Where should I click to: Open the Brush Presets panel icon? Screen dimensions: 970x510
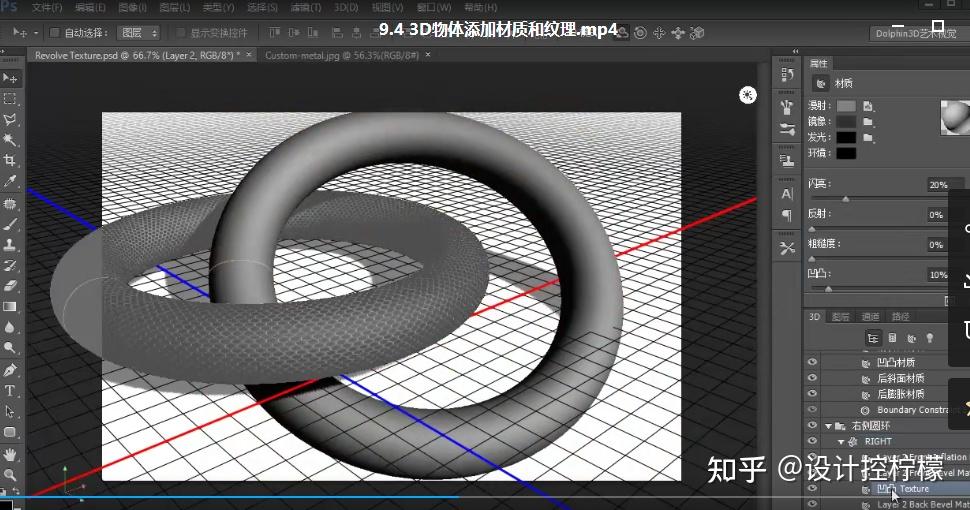(787, 130)
